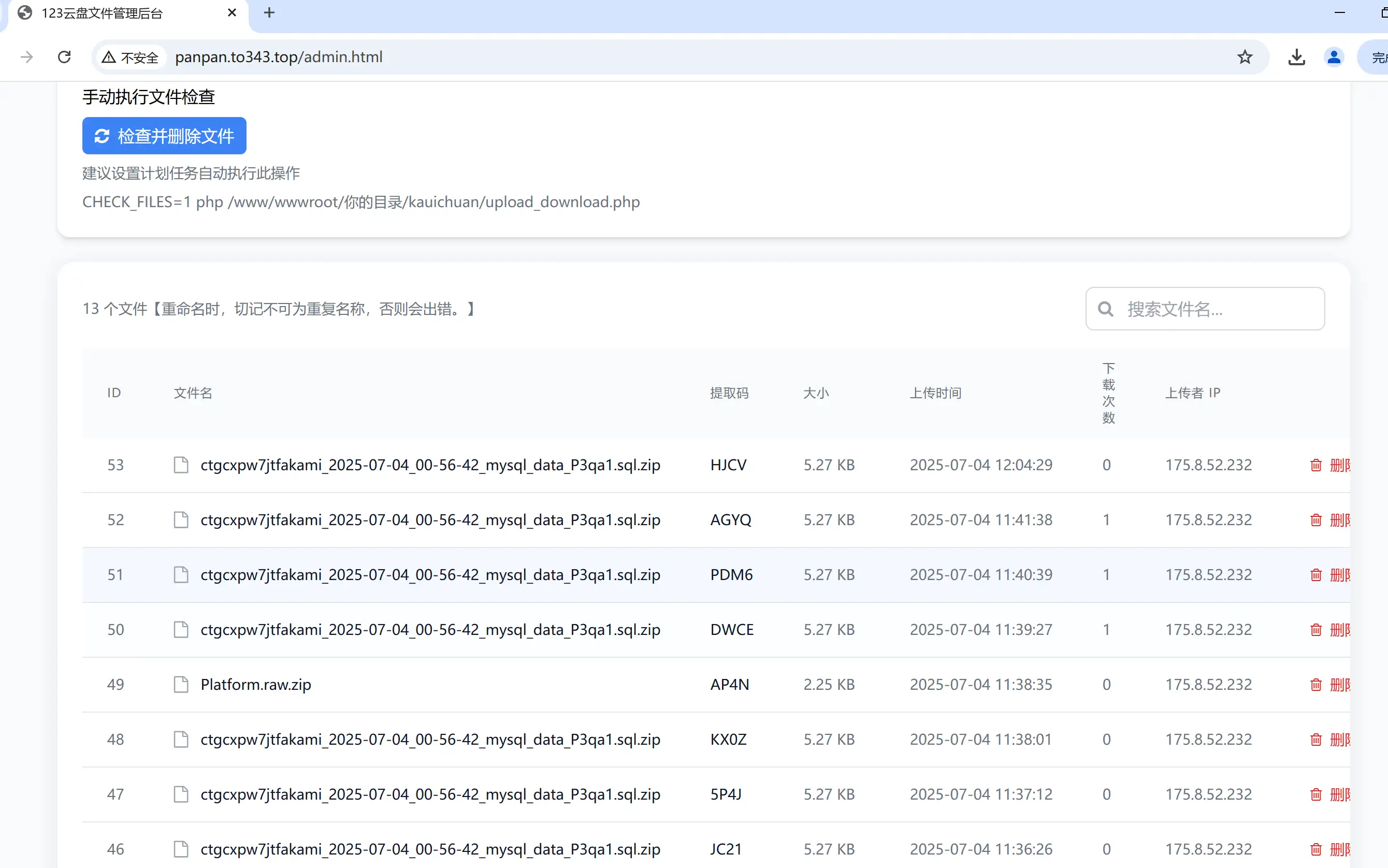Click the 不安全 site security warning
The width and height of the screenshot is (1388, 868).
[131, 57]
